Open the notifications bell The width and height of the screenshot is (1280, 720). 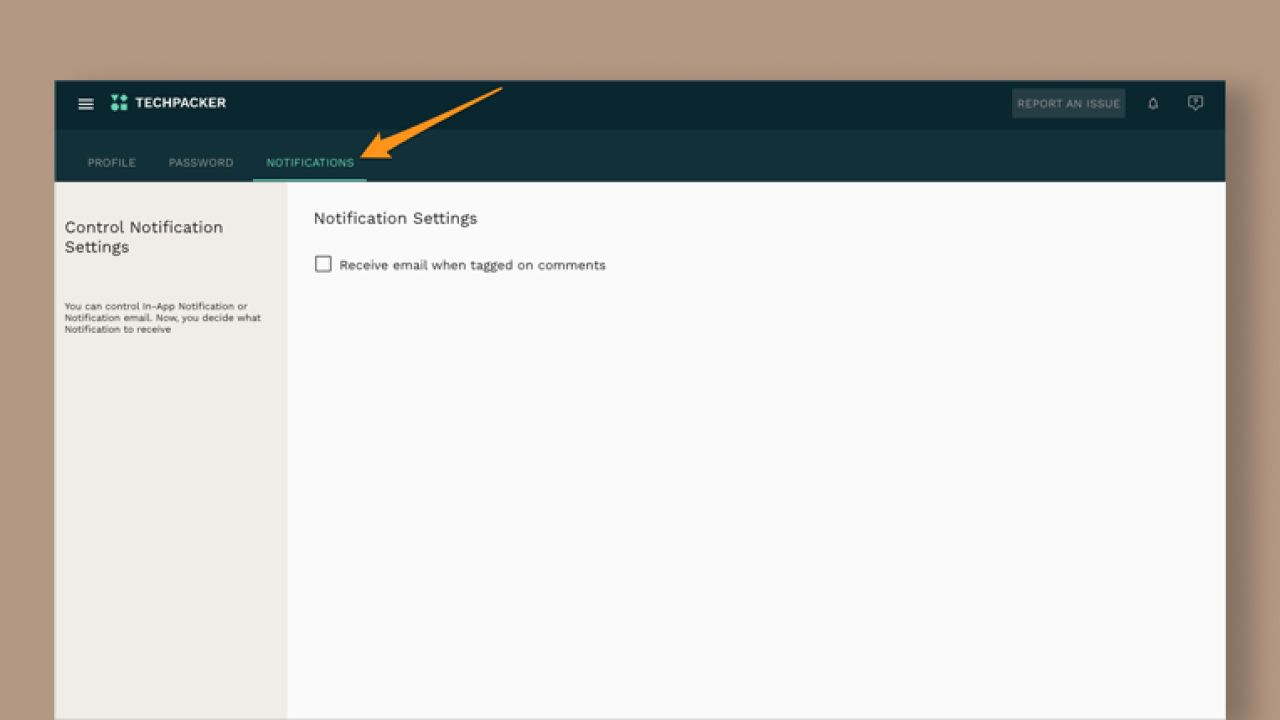[1153, 103]
